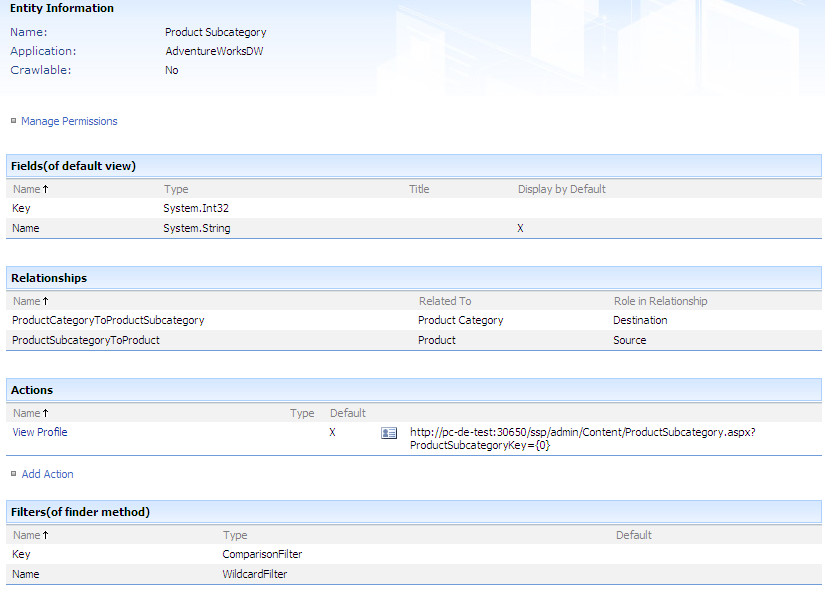The image size is (826, 593).
Task: Click the Role in Relationship column header
Action: point(660,301)
